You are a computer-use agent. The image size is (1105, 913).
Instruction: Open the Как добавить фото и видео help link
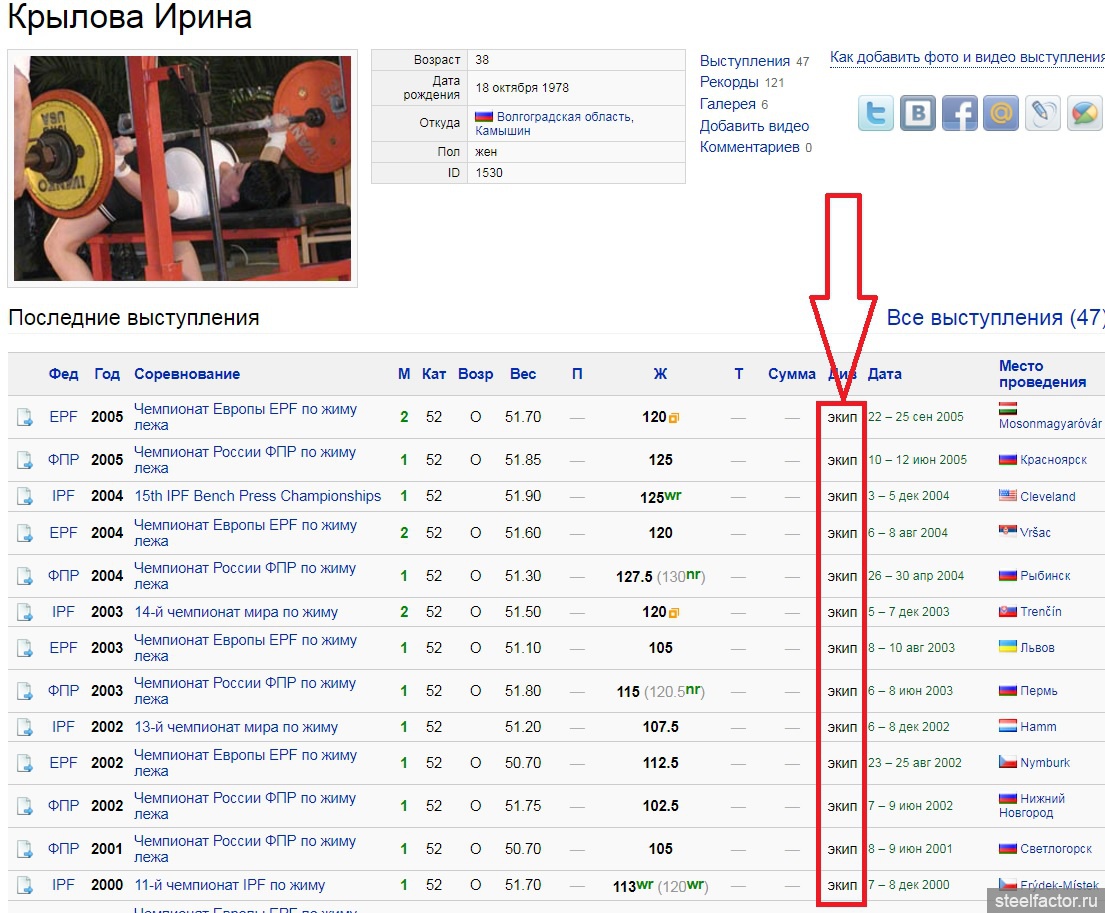(966, 57)
